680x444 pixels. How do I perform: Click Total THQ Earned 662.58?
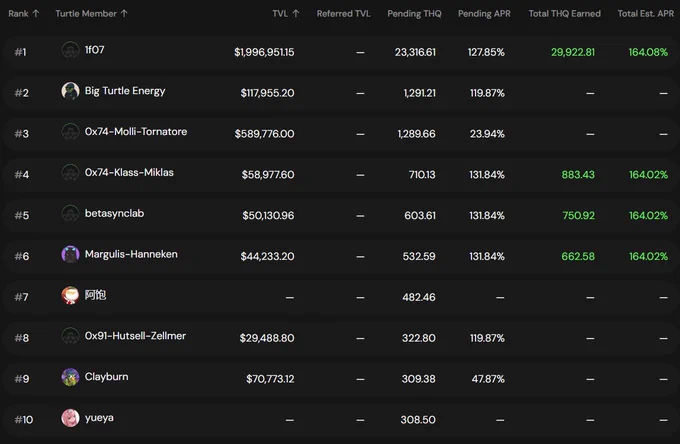578,256
